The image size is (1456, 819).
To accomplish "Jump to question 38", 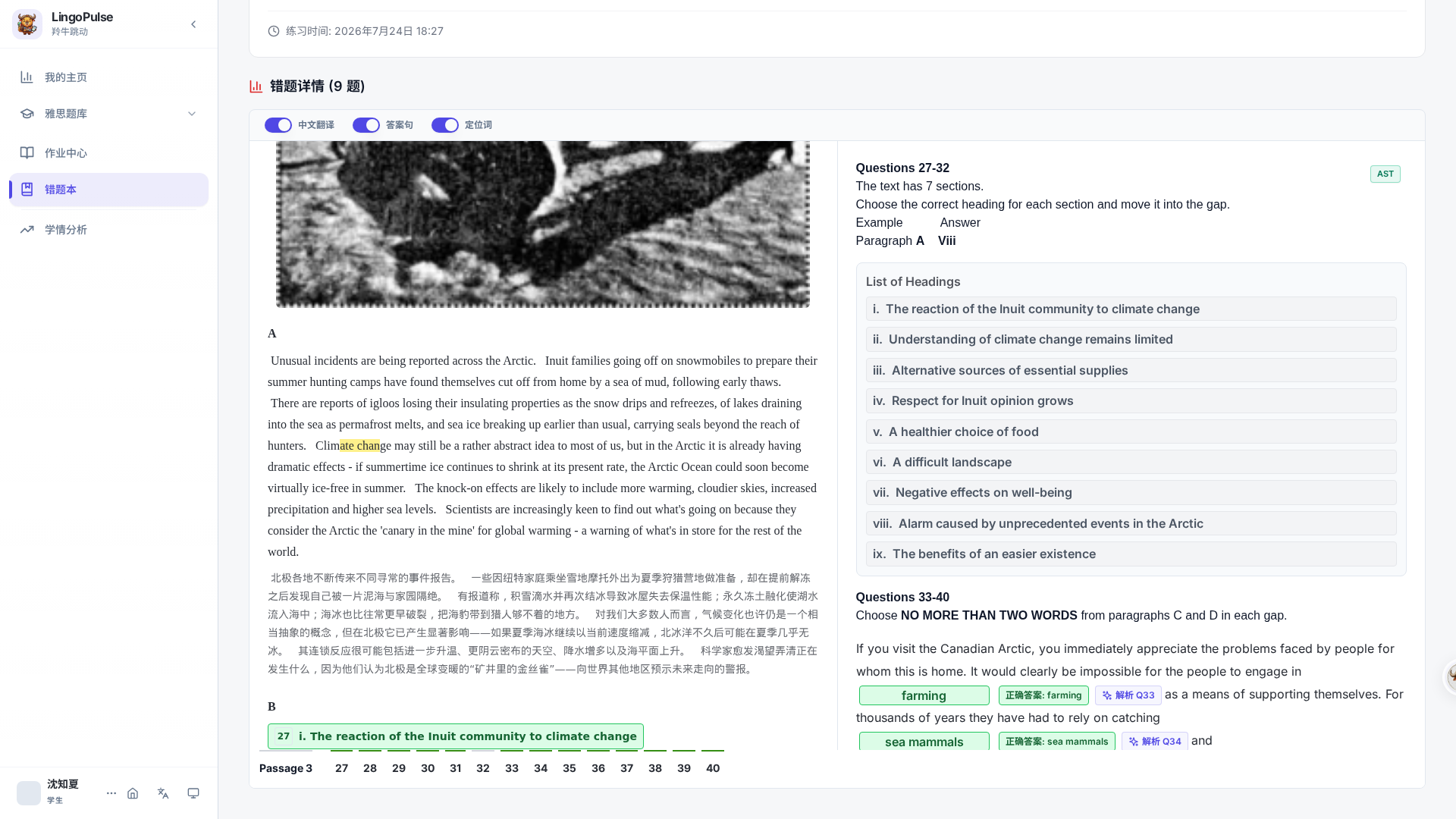I will pos(655,768).
